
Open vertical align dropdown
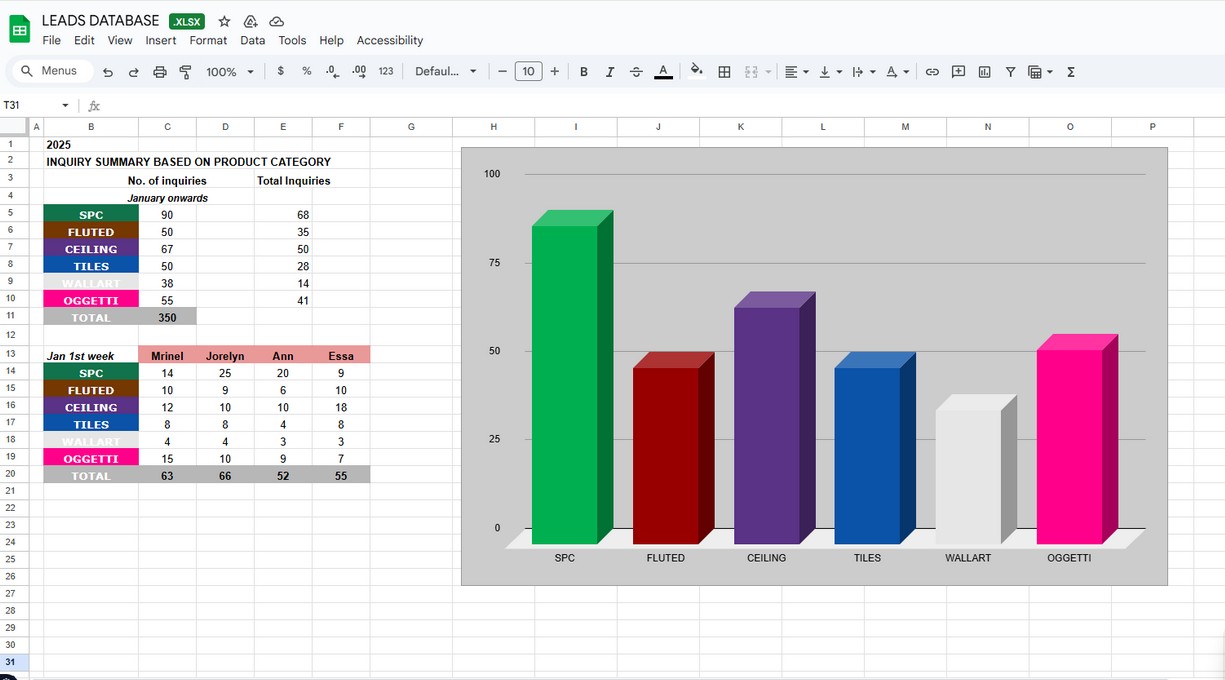pos(830,72)
